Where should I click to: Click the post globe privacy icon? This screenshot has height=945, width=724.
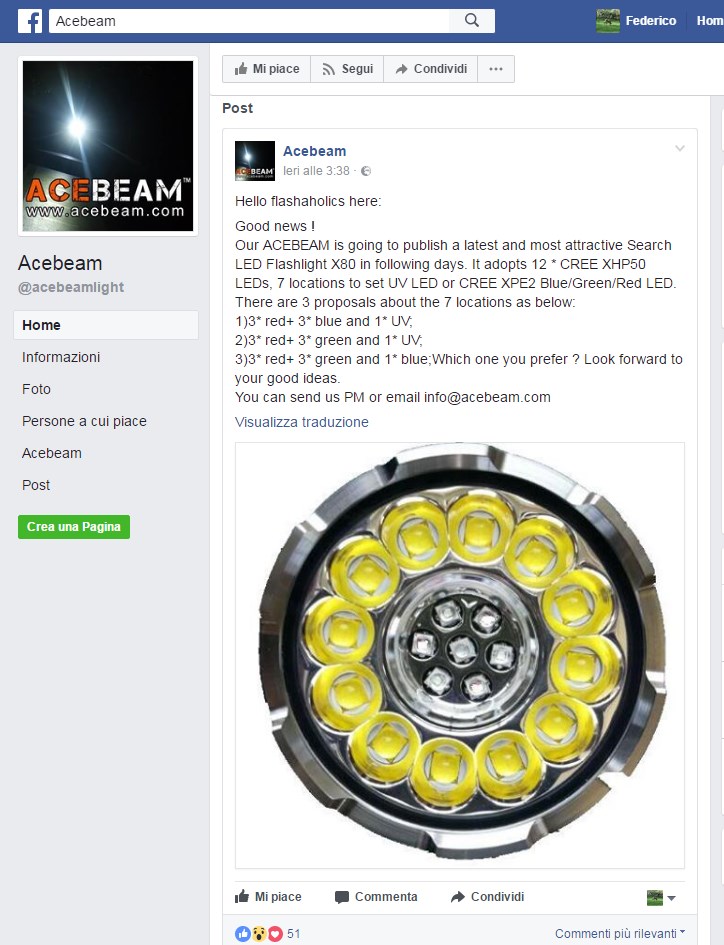click(366, 171)
